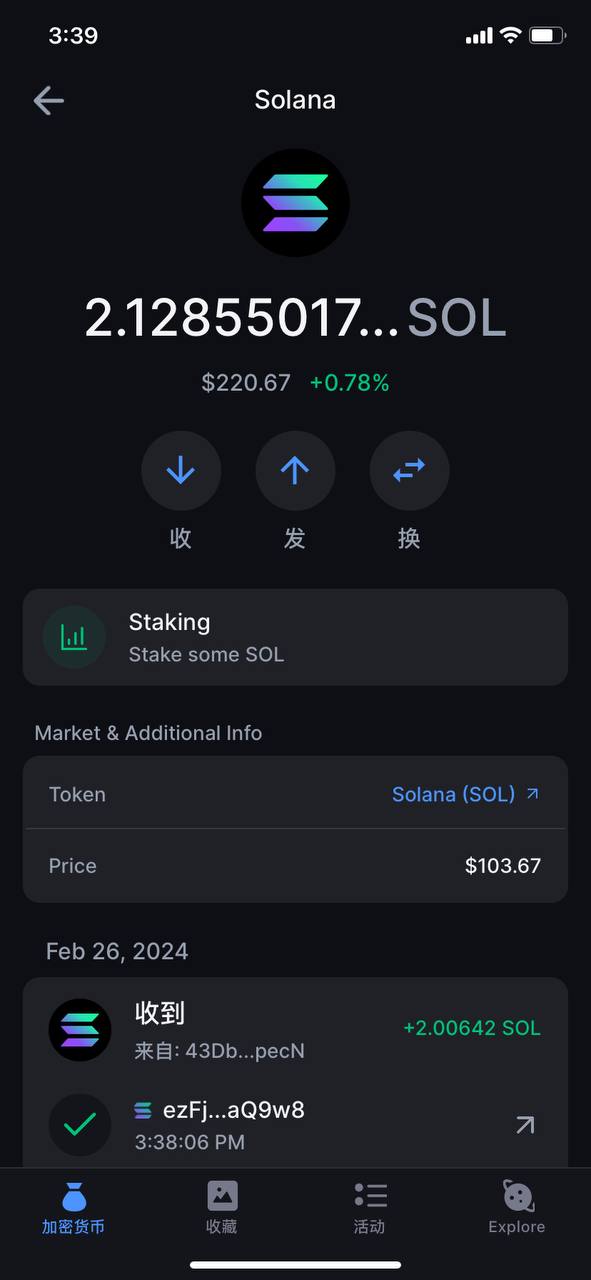
Task: Tap the send up-arrow button
Action: [x=295, y=471]
